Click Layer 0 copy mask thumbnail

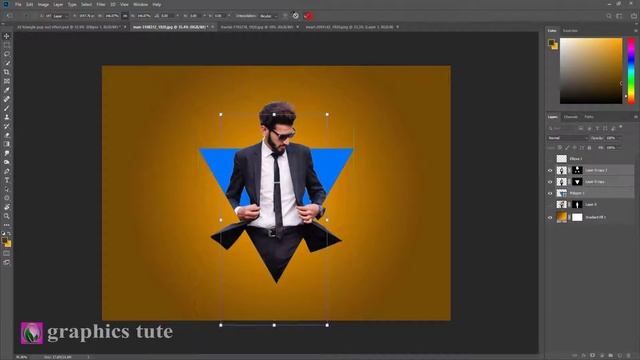pyautogui.click(x=577, y=182)
